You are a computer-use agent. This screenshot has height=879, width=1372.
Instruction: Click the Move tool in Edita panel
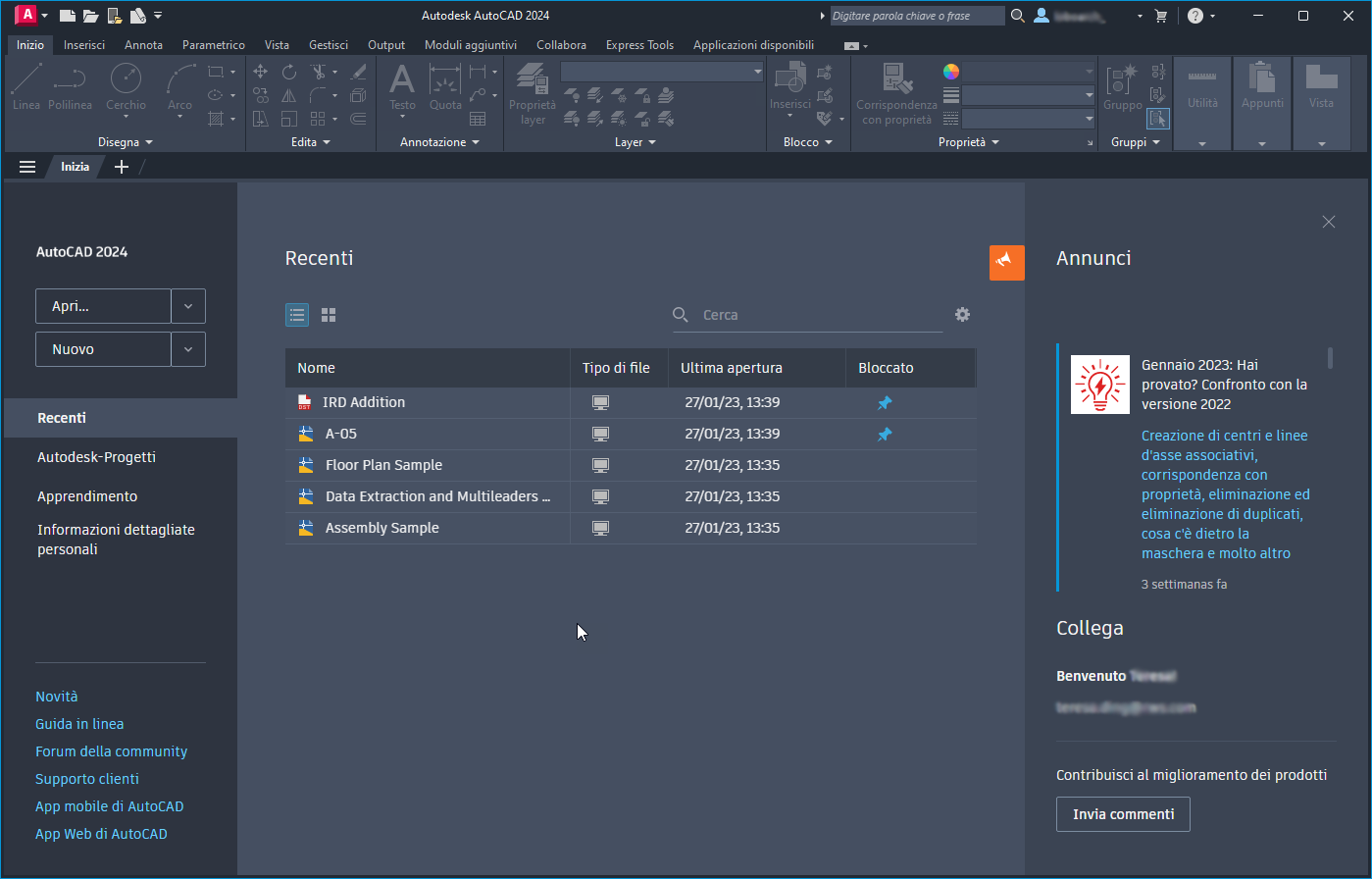261,72
